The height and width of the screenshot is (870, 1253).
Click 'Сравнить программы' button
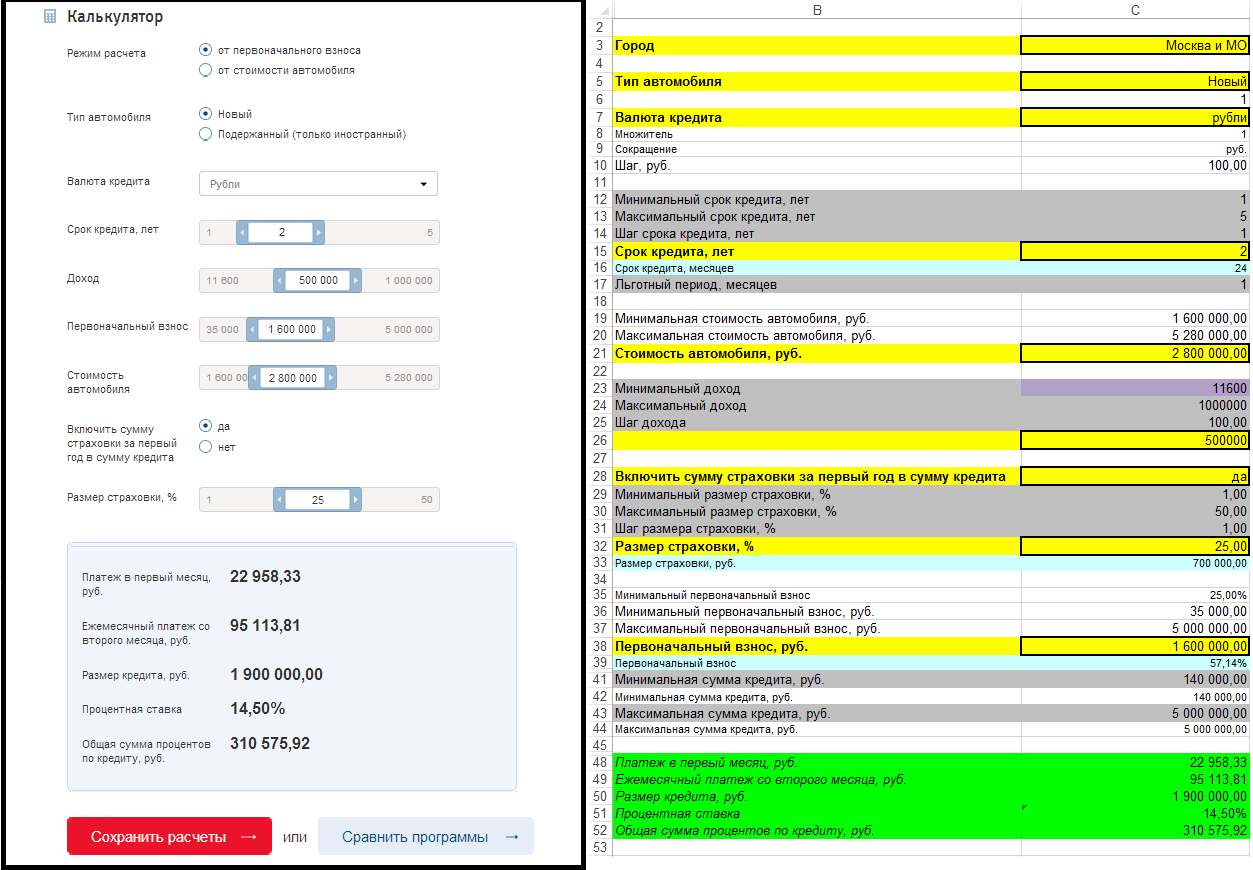tap(426, 836)
